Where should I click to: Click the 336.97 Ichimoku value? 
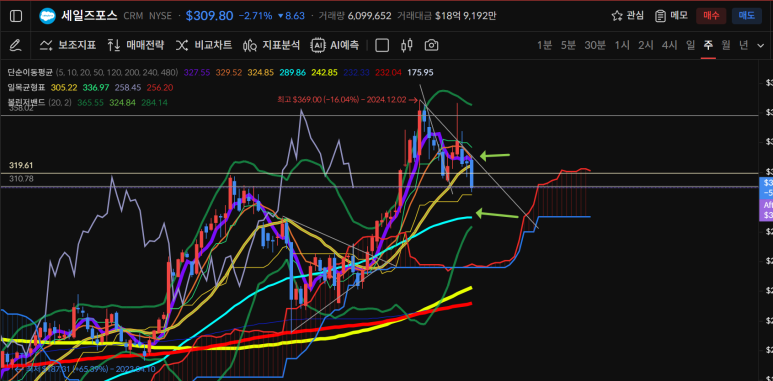pos(96,87)
